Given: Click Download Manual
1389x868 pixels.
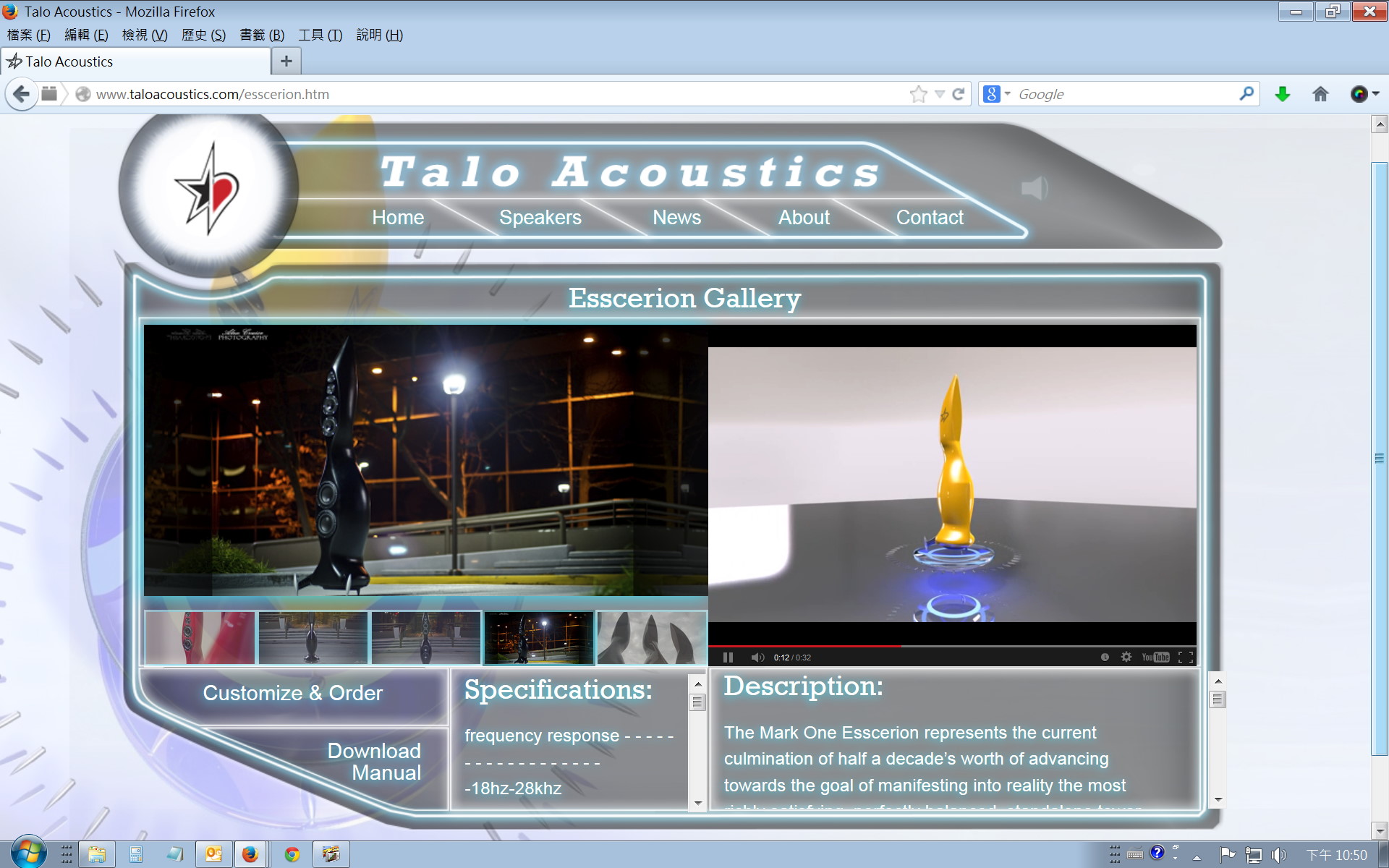Looking at the screenshot, I should coord(374,762).
